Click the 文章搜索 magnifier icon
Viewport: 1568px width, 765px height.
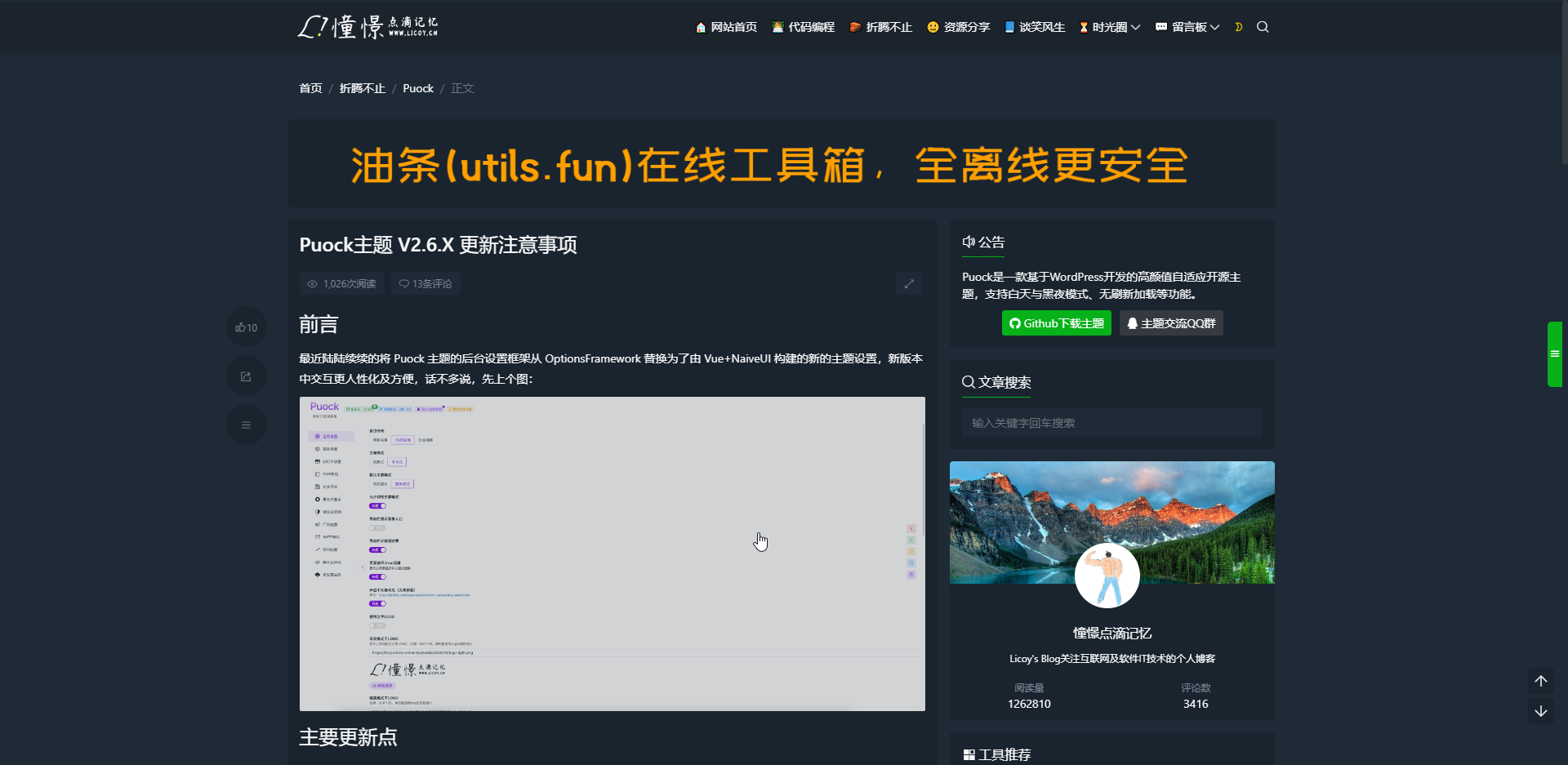[969, 382]
